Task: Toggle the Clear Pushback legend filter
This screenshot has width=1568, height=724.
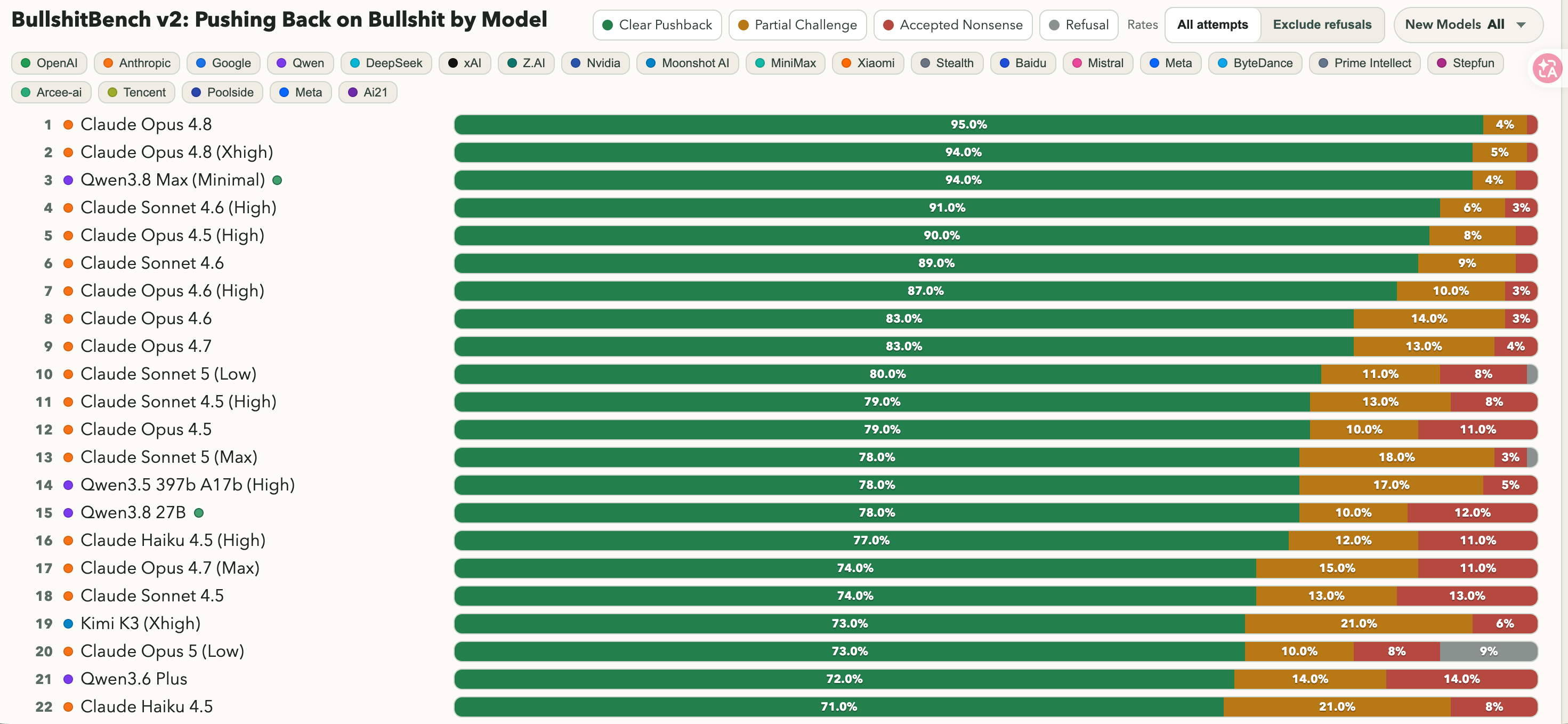Action: (657, 25)
